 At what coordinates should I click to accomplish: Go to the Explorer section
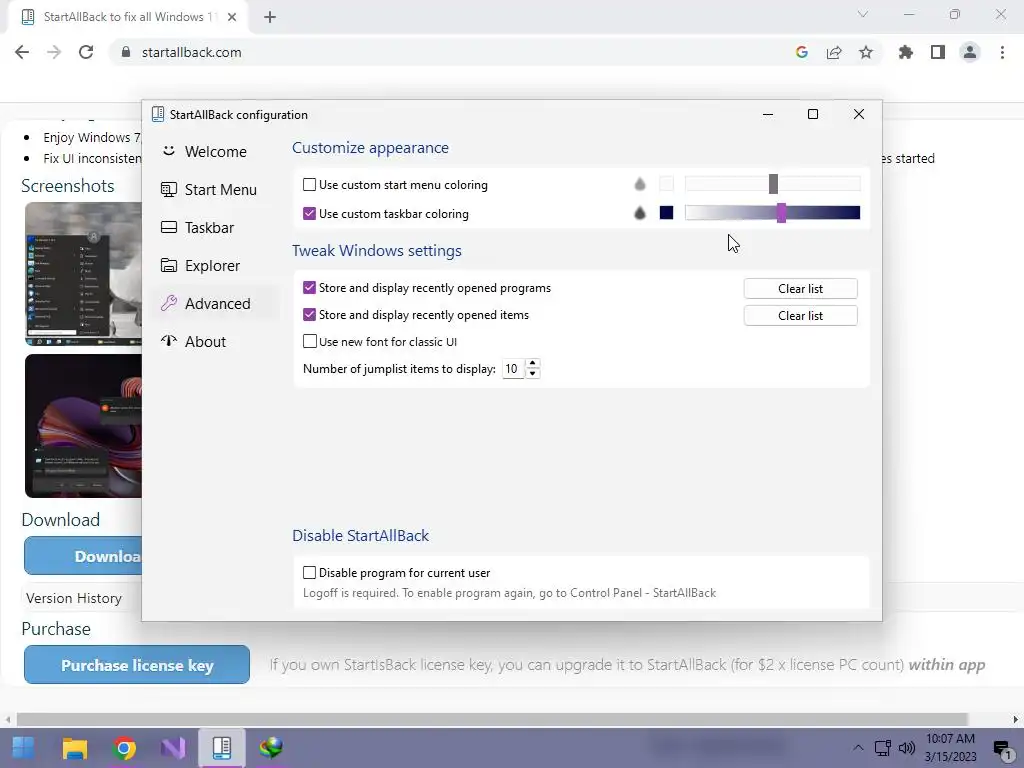[216, 265]
